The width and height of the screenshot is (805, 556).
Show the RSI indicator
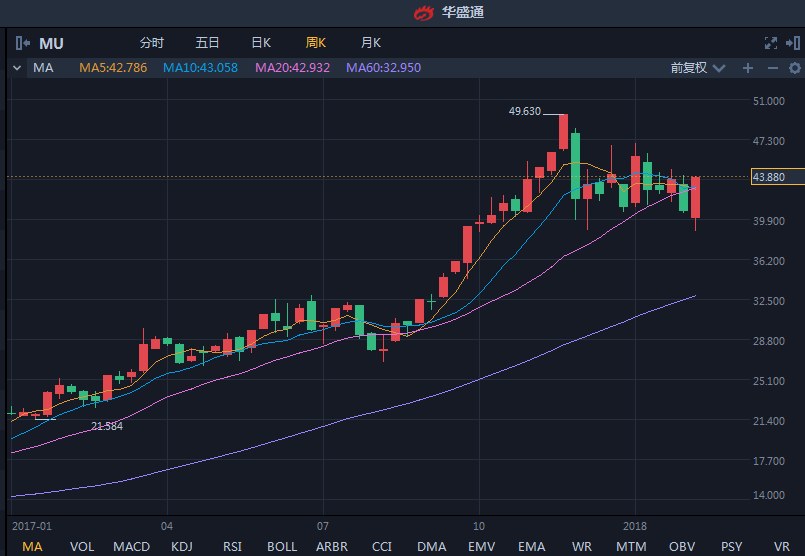(232, 546)
